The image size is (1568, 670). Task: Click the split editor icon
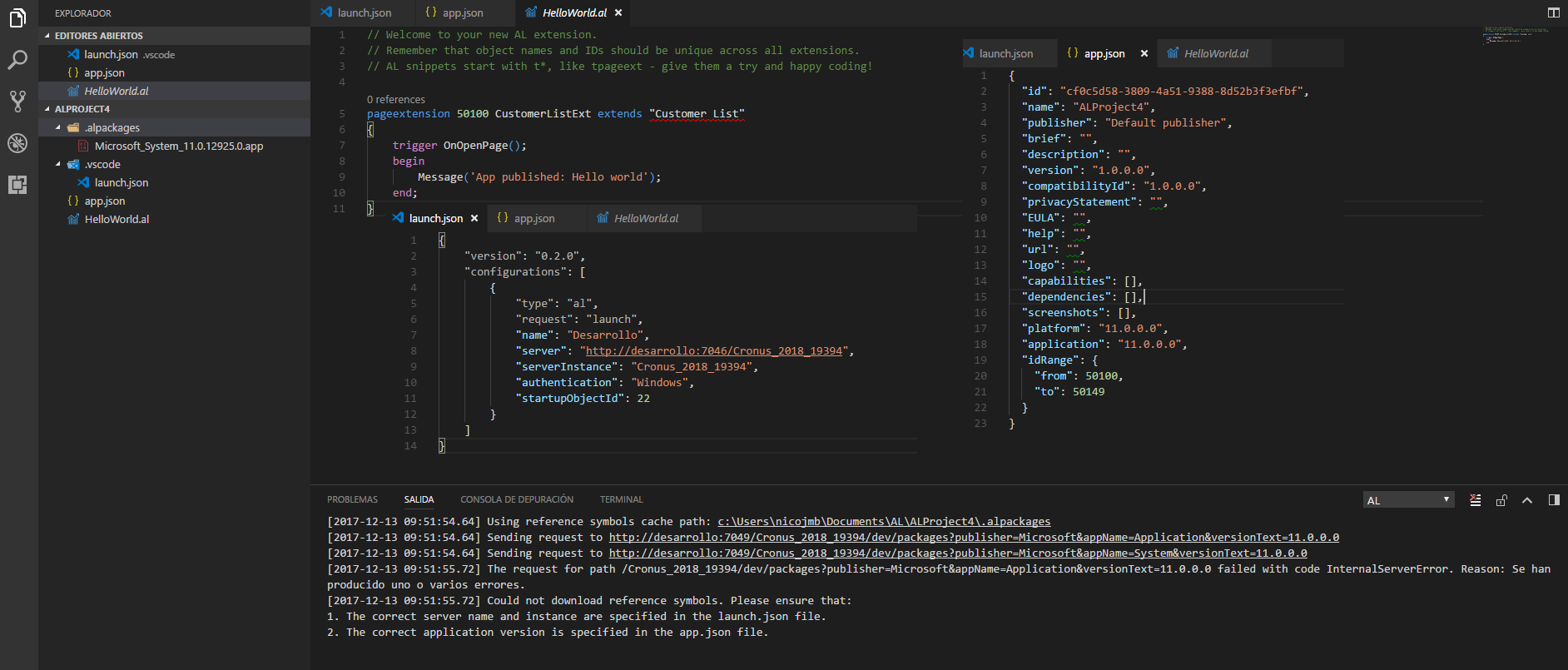[x=1553, y=12]
